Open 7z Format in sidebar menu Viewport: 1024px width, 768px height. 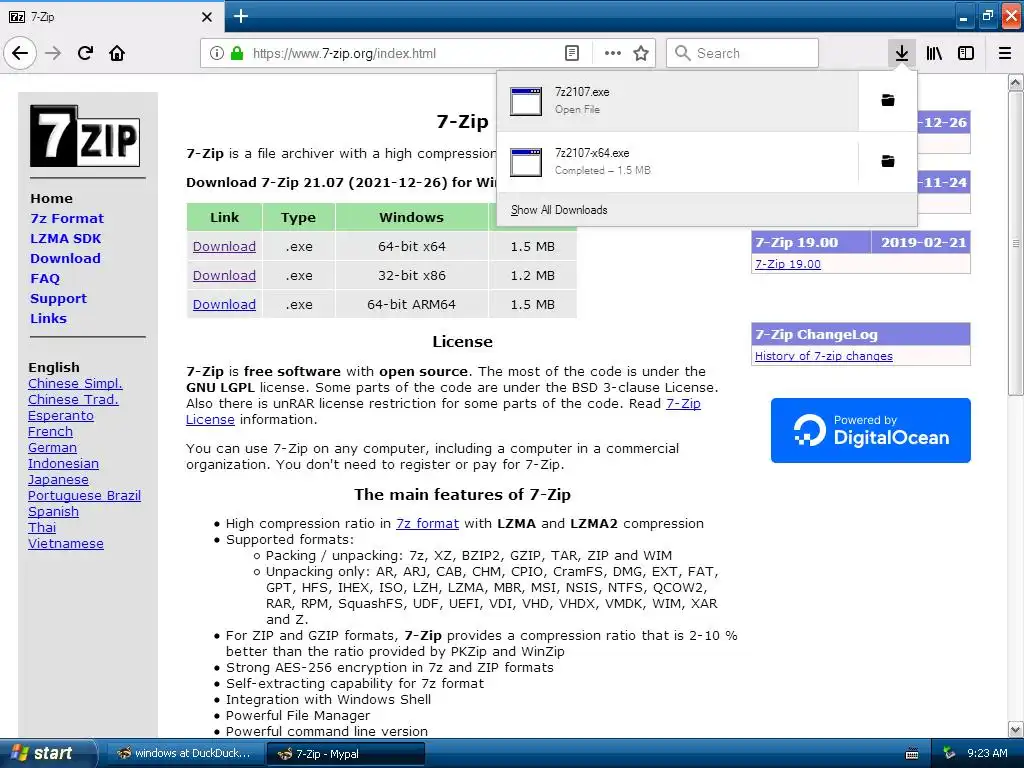[x=67, y=218]
